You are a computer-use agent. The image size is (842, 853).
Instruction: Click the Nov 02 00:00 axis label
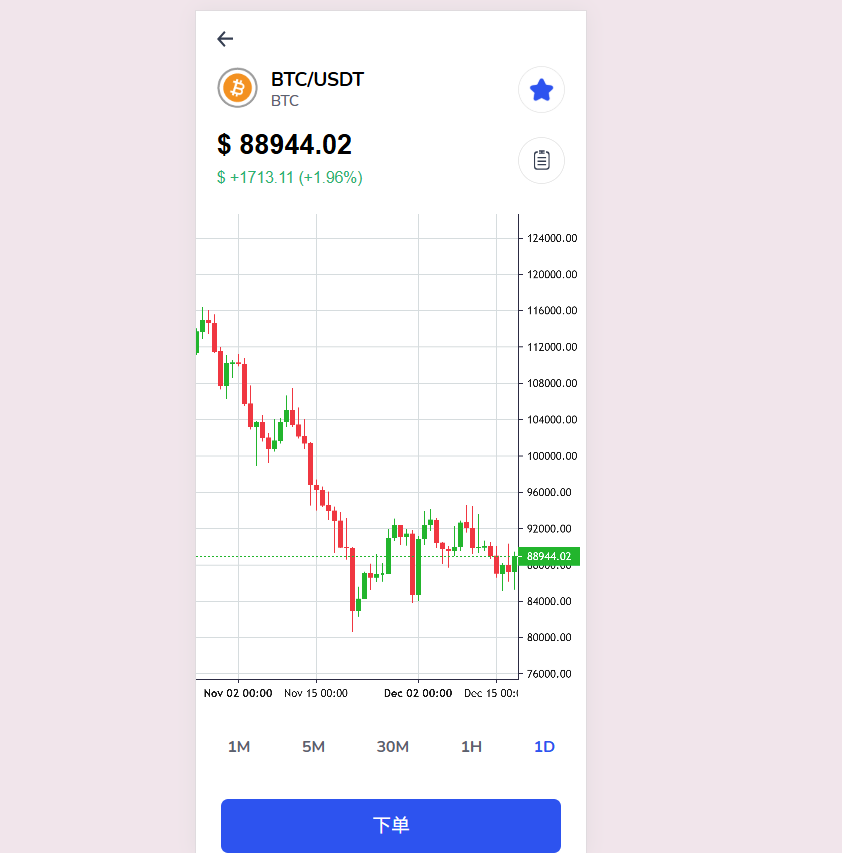click(238, 693)
